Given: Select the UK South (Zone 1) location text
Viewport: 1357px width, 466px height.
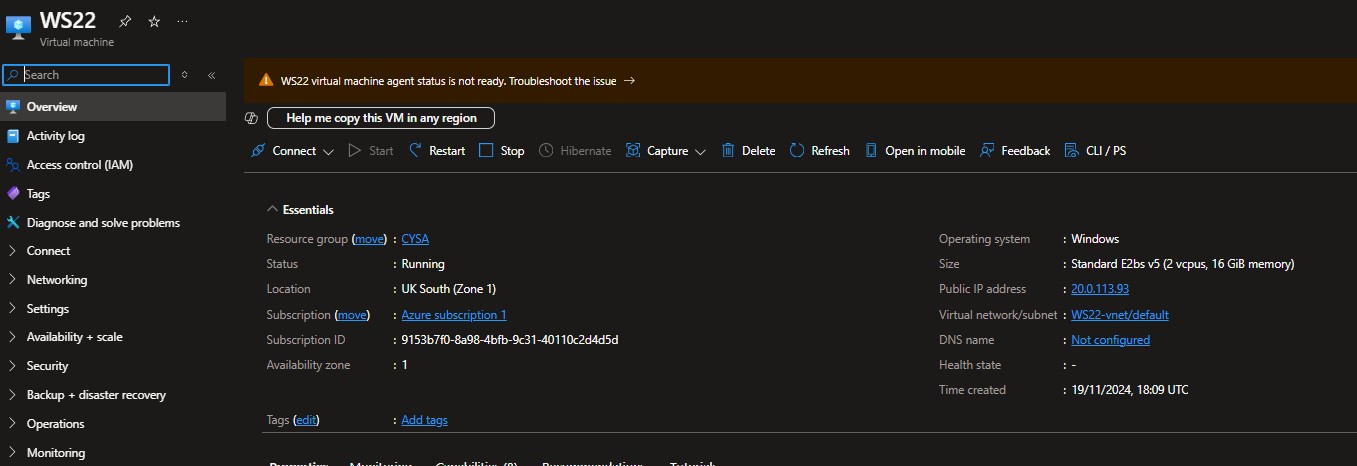Looking at the screenshot, I should (449, 289).
